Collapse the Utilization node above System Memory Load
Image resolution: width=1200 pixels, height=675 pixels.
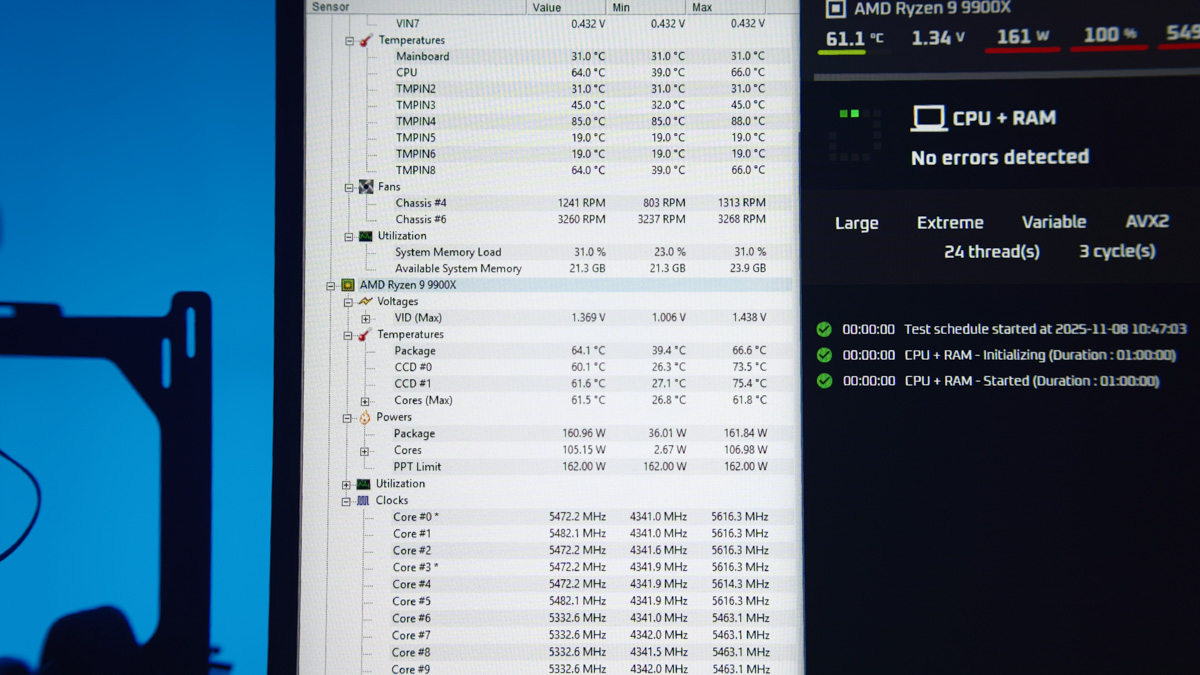(x=349, y=237)
